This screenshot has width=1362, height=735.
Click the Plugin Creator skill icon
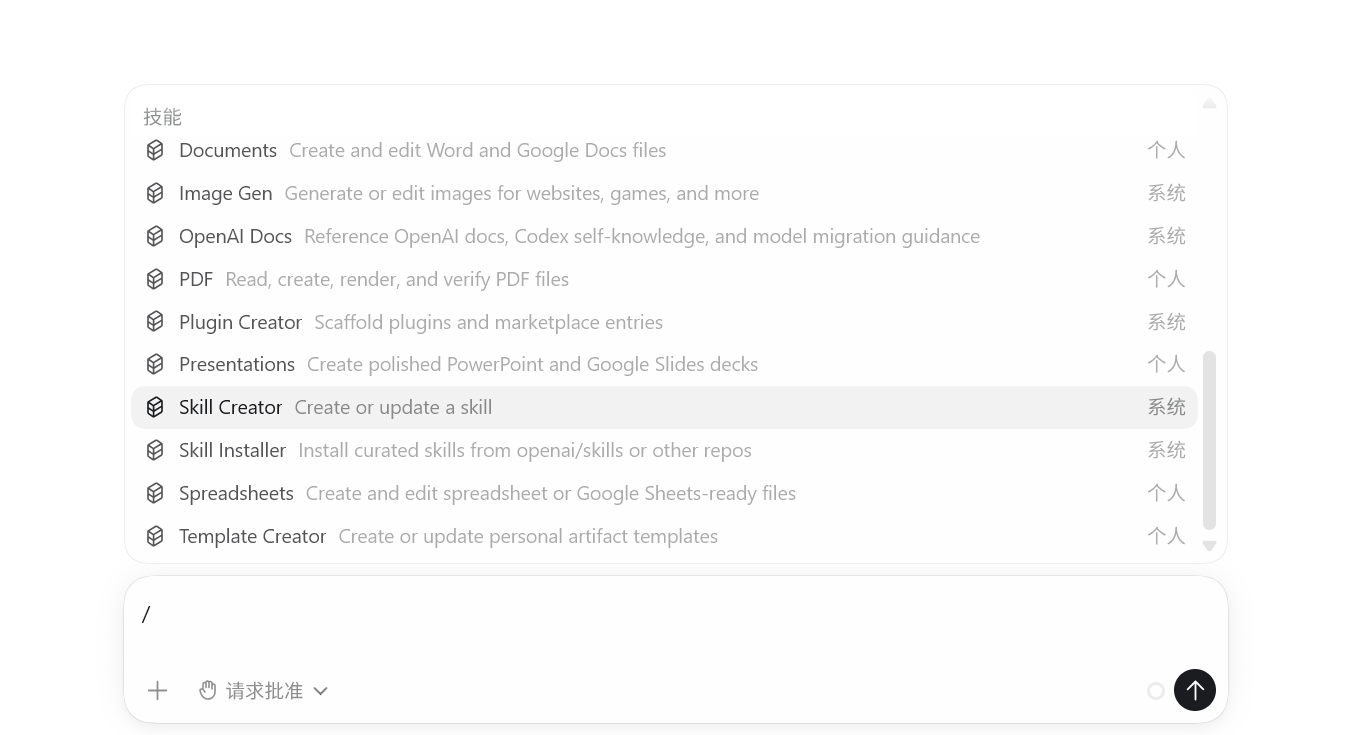point(155,322)
